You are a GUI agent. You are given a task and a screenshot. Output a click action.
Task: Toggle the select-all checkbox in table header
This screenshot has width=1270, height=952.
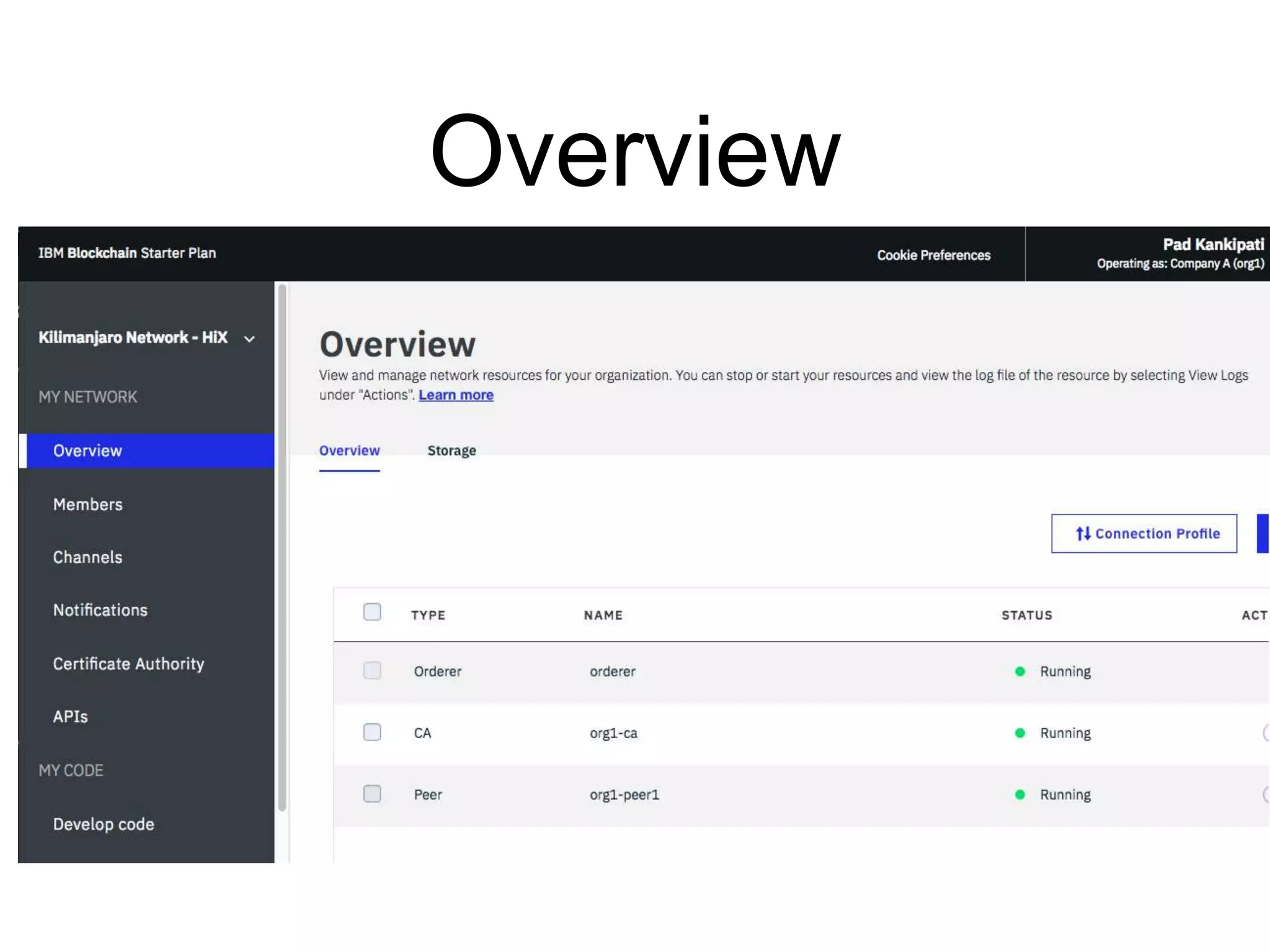(x=372, y=612)
